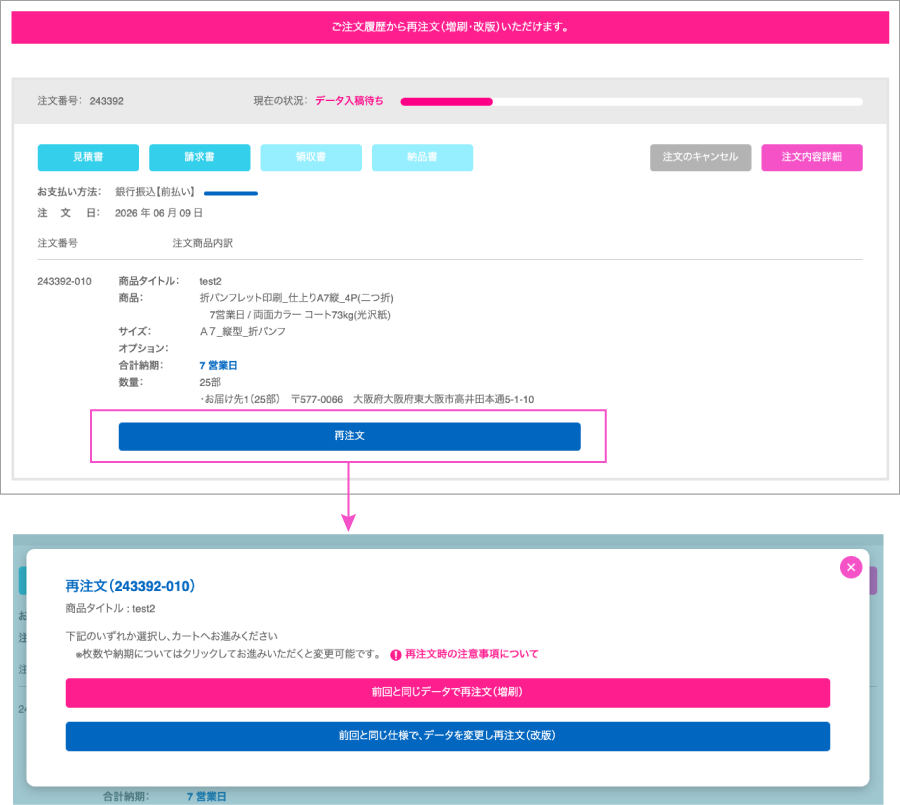Image resolution: width=900 pixels, height=805 pixels.
Task: Click the top pink banner about 再注文
Action: tap(450, 27)
